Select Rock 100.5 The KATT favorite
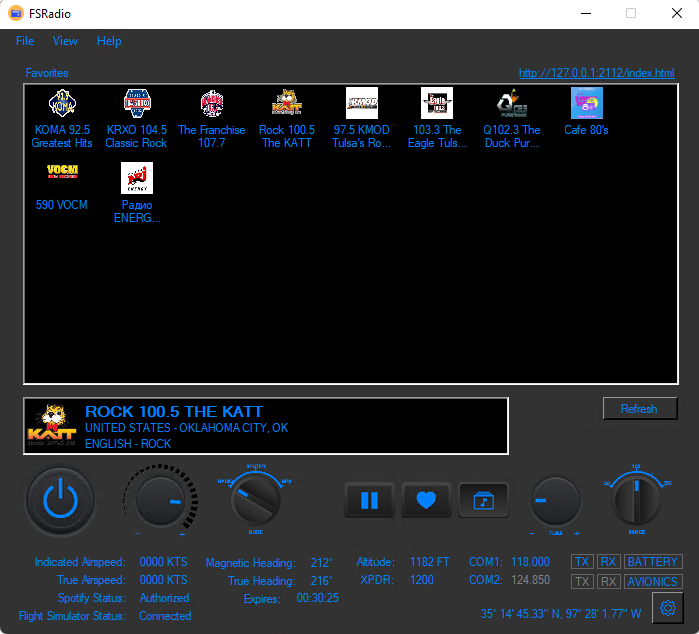699x634 pixels. pyautogui.click(x=287, y=118)
